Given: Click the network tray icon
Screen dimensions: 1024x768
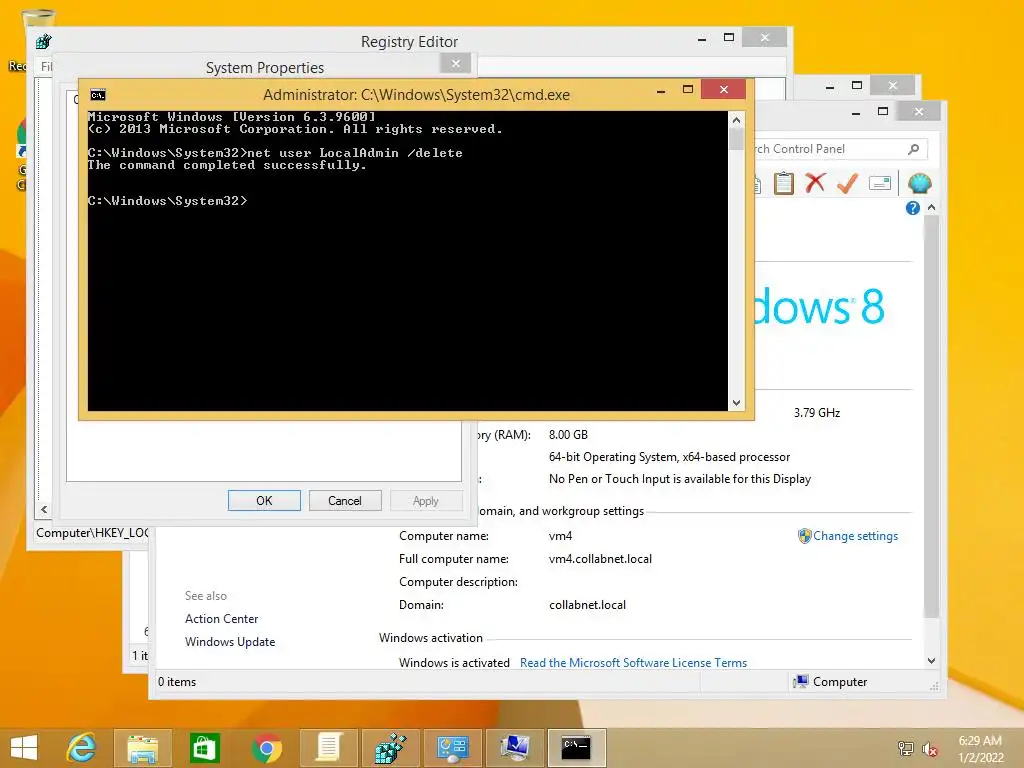Looking at the screenshot, I should 906,748.
